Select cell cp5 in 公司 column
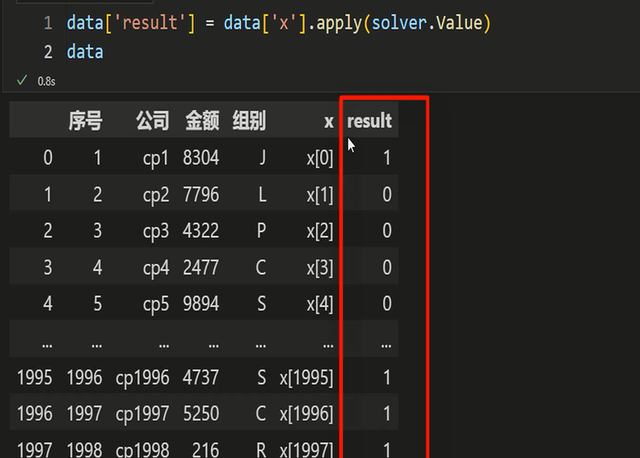This screenshot has width=640, height=458. click(156, 304)
